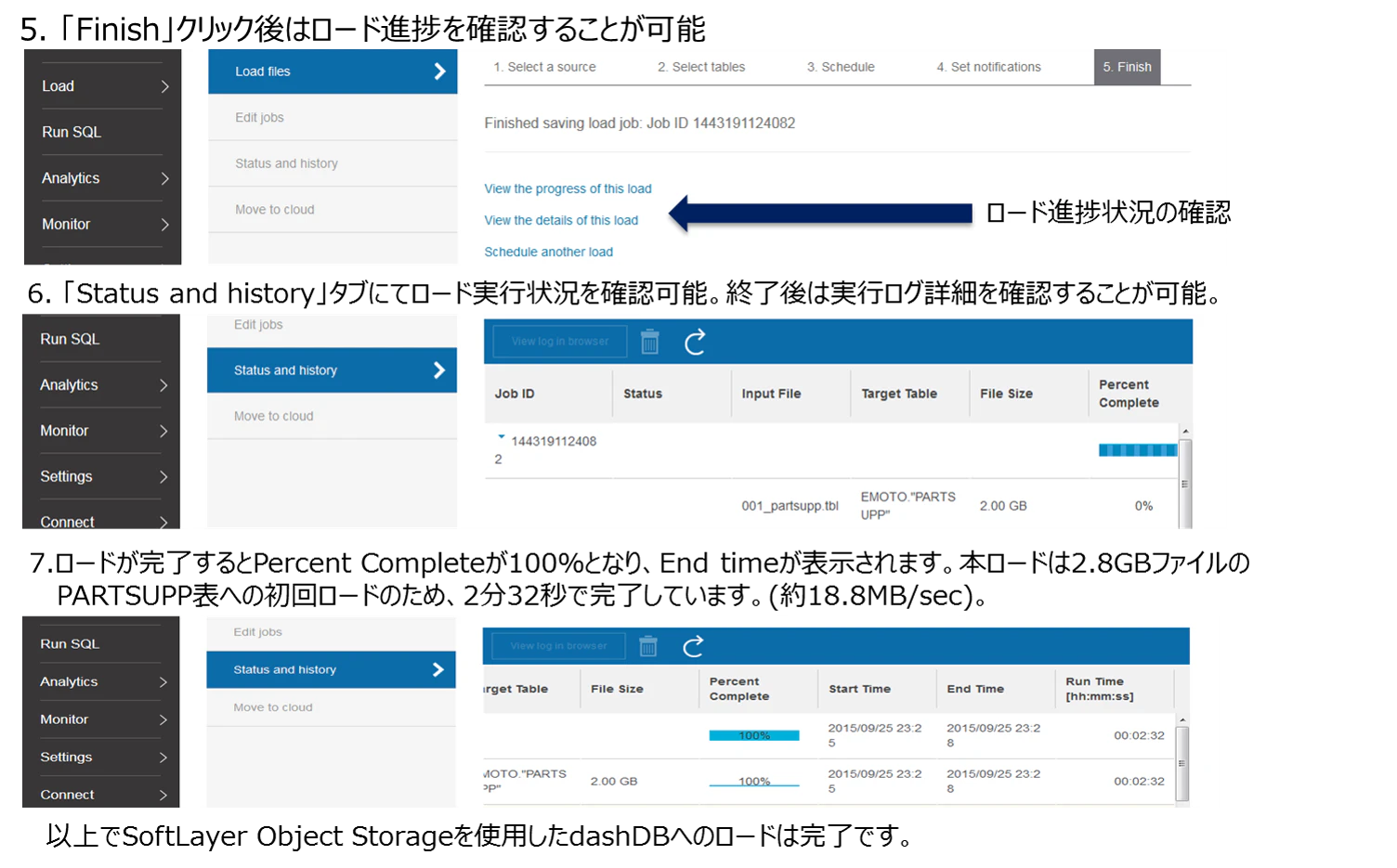1397x868 pixels.
Task: Click Percent Complete column header in step 6
Action: (x=1139, y=394)
